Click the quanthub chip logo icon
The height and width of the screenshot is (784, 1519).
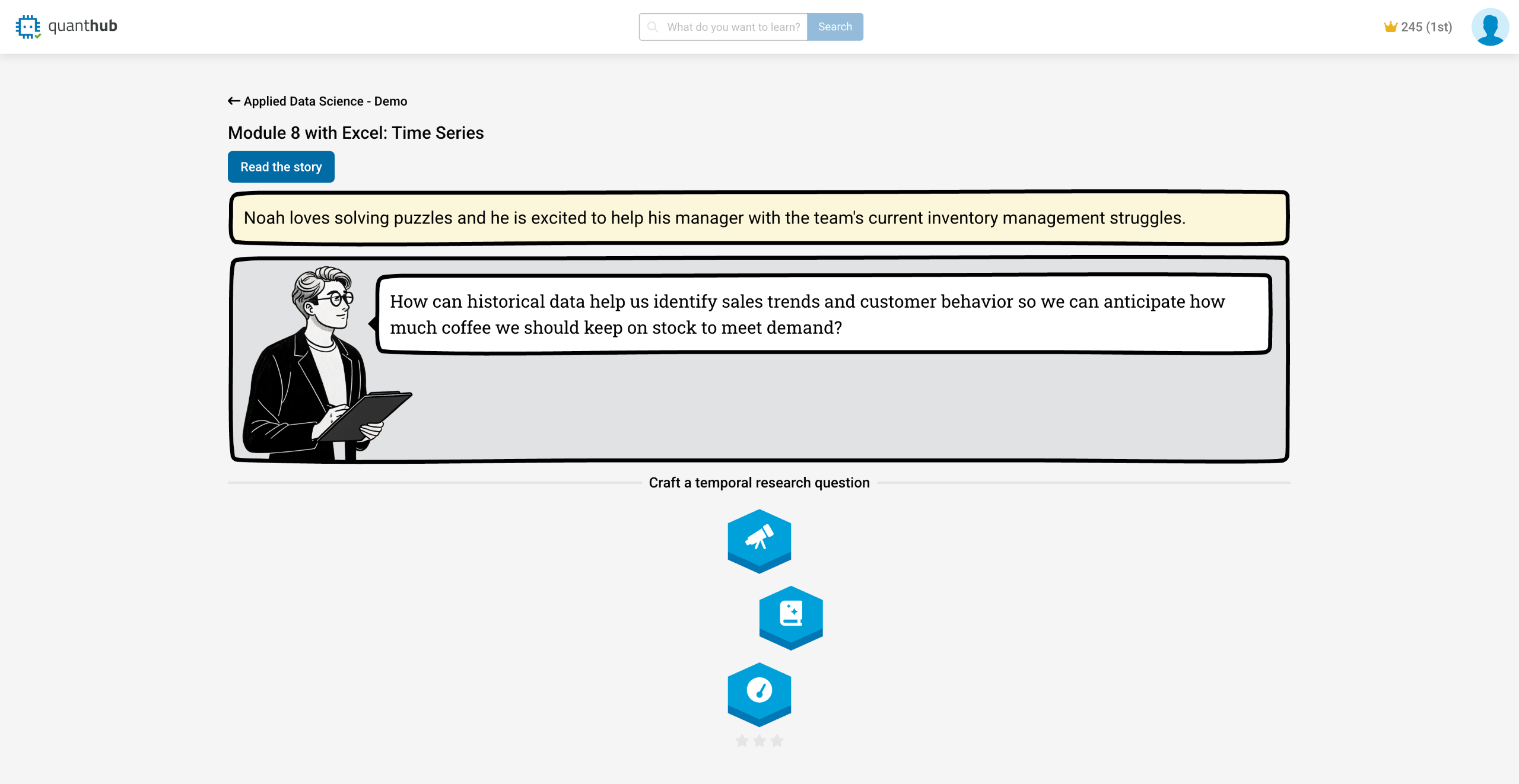(28, 27)
